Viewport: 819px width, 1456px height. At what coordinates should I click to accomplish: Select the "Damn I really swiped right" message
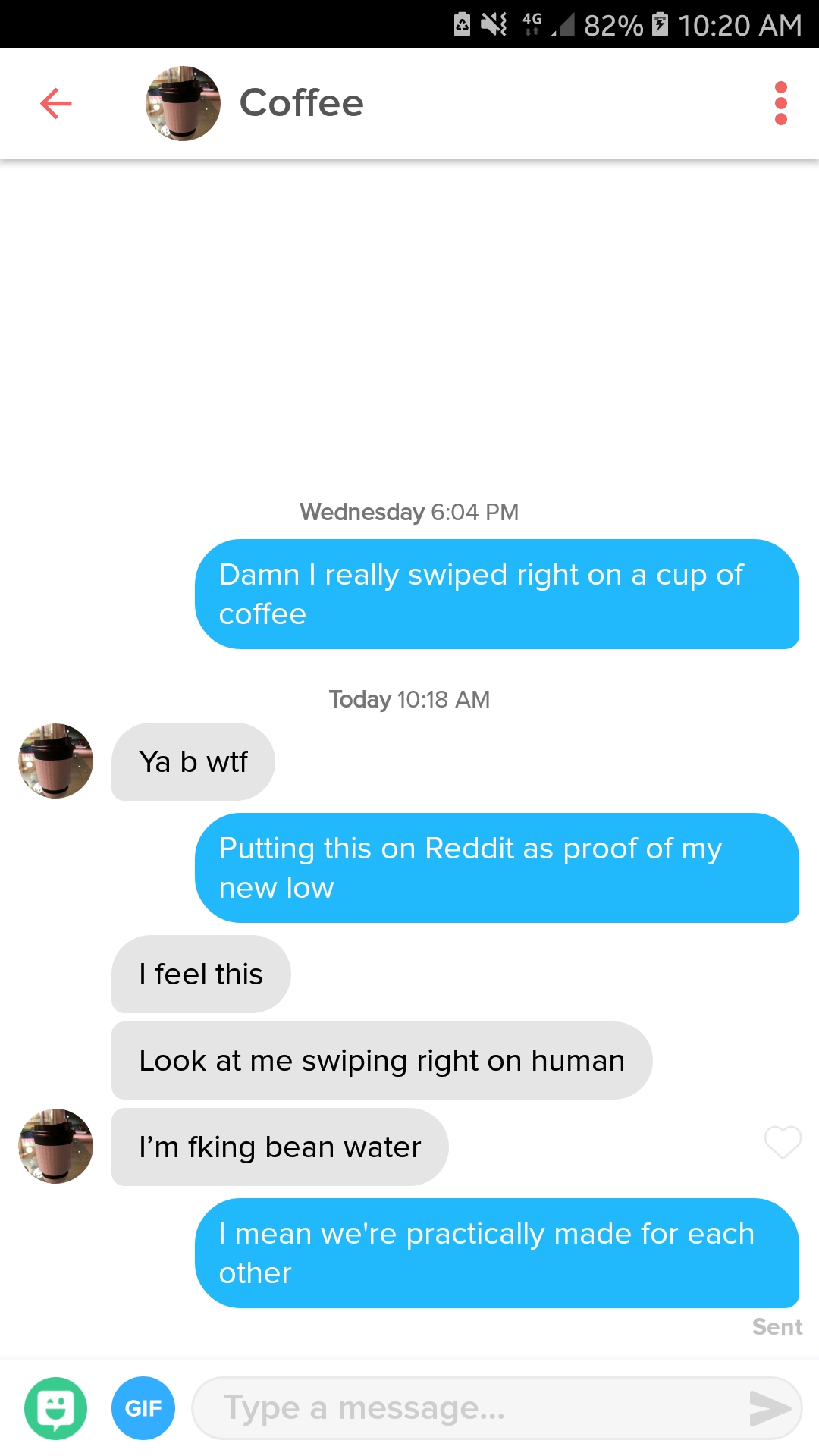click(x=497, y=594)
